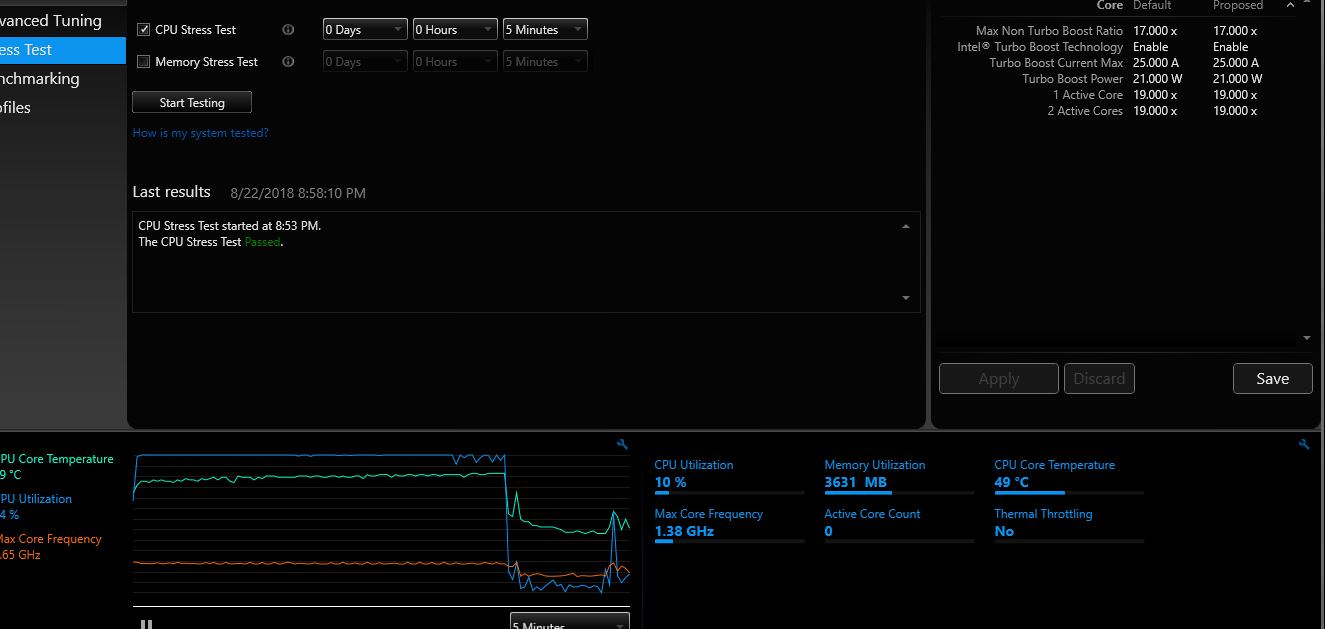This screenshot has width=1325, height=629.
Task: Pause the monitoring graph
Action: click(x=147, y=624)
